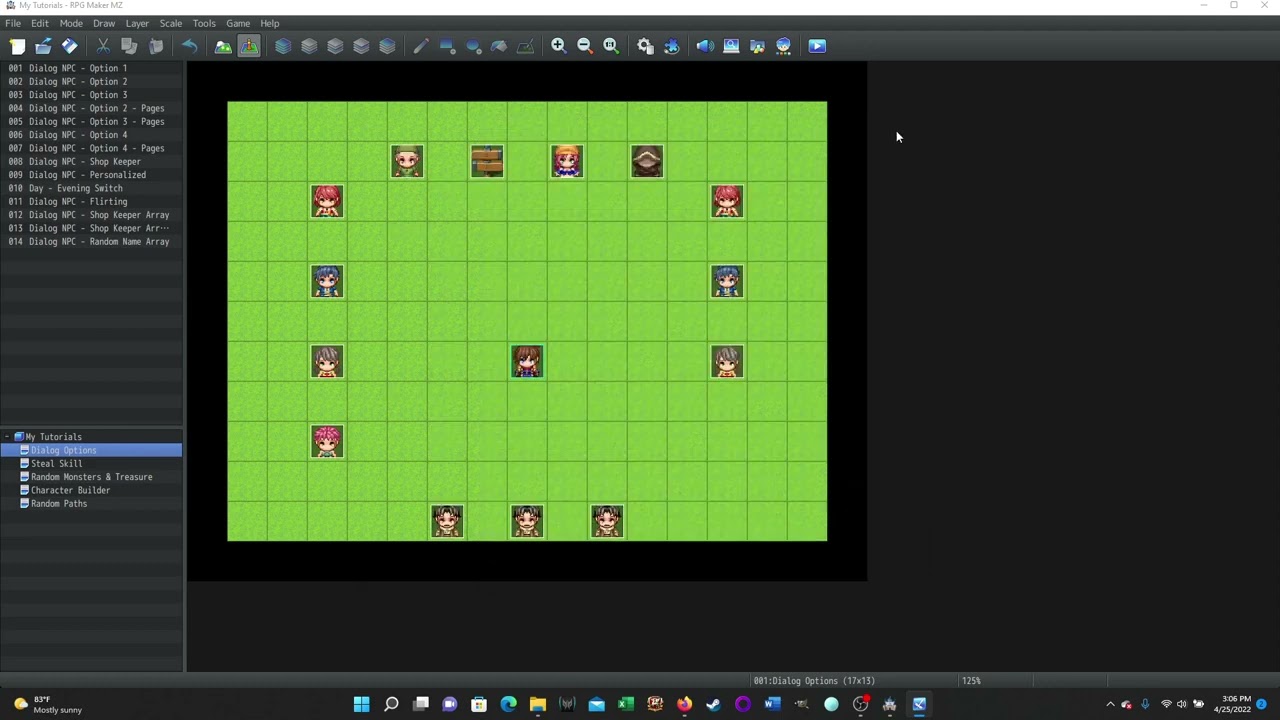Select event 014 Random Name Array
The width and height of the screenshot is (1280, 720).
click(x=91, y=242)
